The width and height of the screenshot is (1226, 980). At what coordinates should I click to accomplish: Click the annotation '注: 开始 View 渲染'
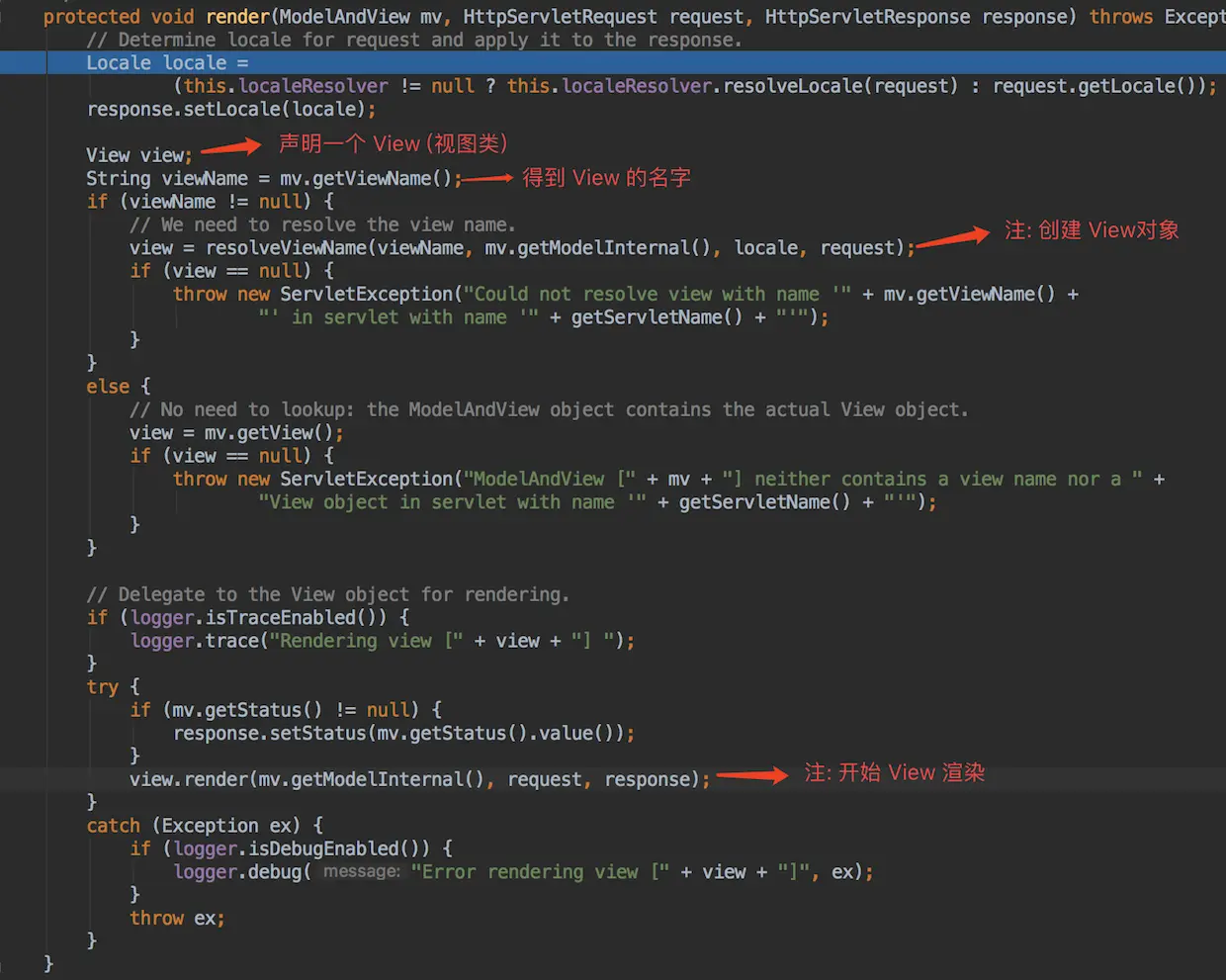point(894,773)
